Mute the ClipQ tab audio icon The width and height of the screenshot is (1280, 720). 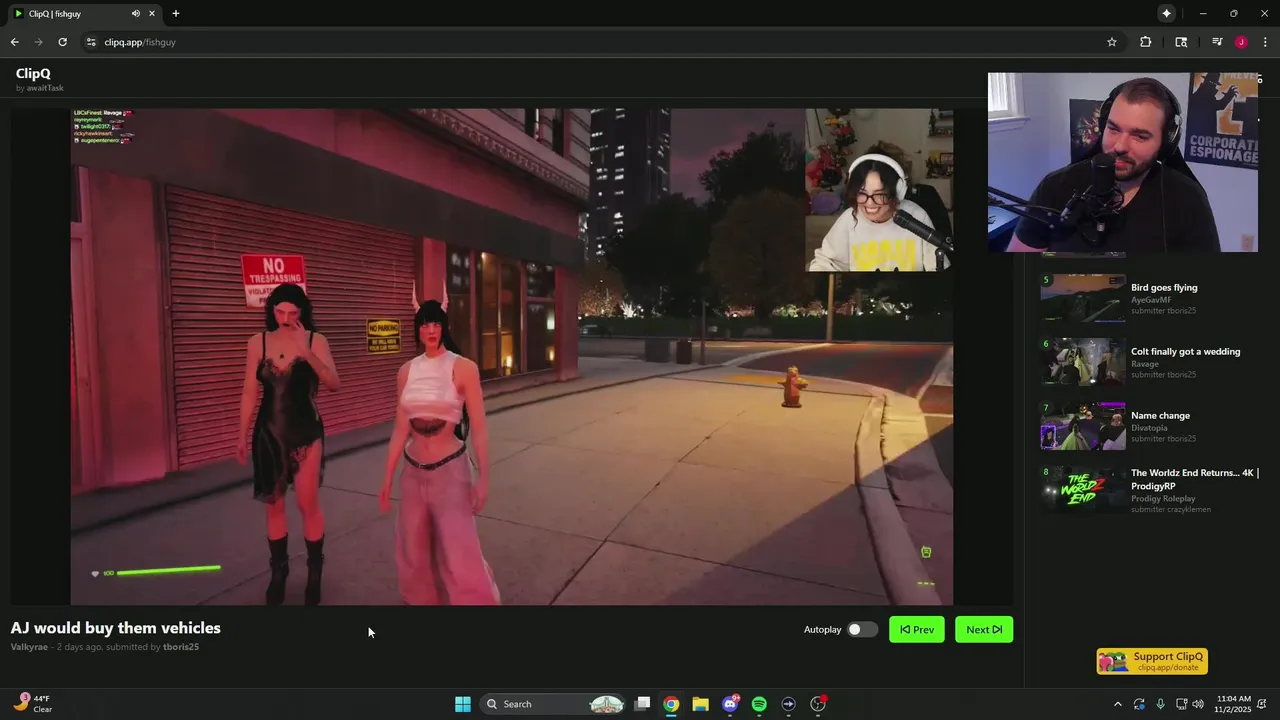(136, 13)
